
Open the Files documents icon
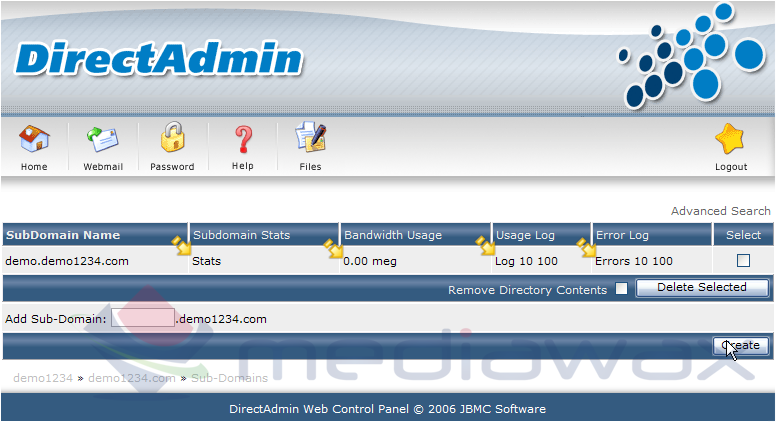coord(310,137)
